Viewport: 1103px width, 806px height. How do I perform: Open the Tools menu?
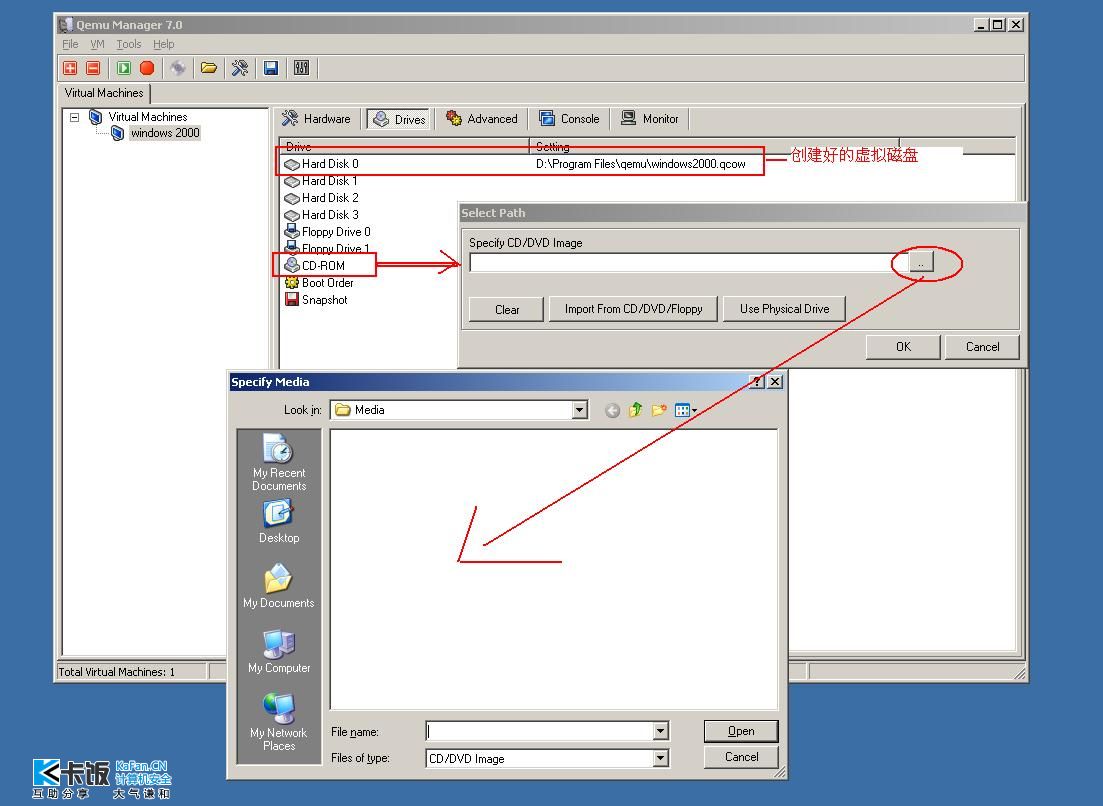[x=129, y=44]
